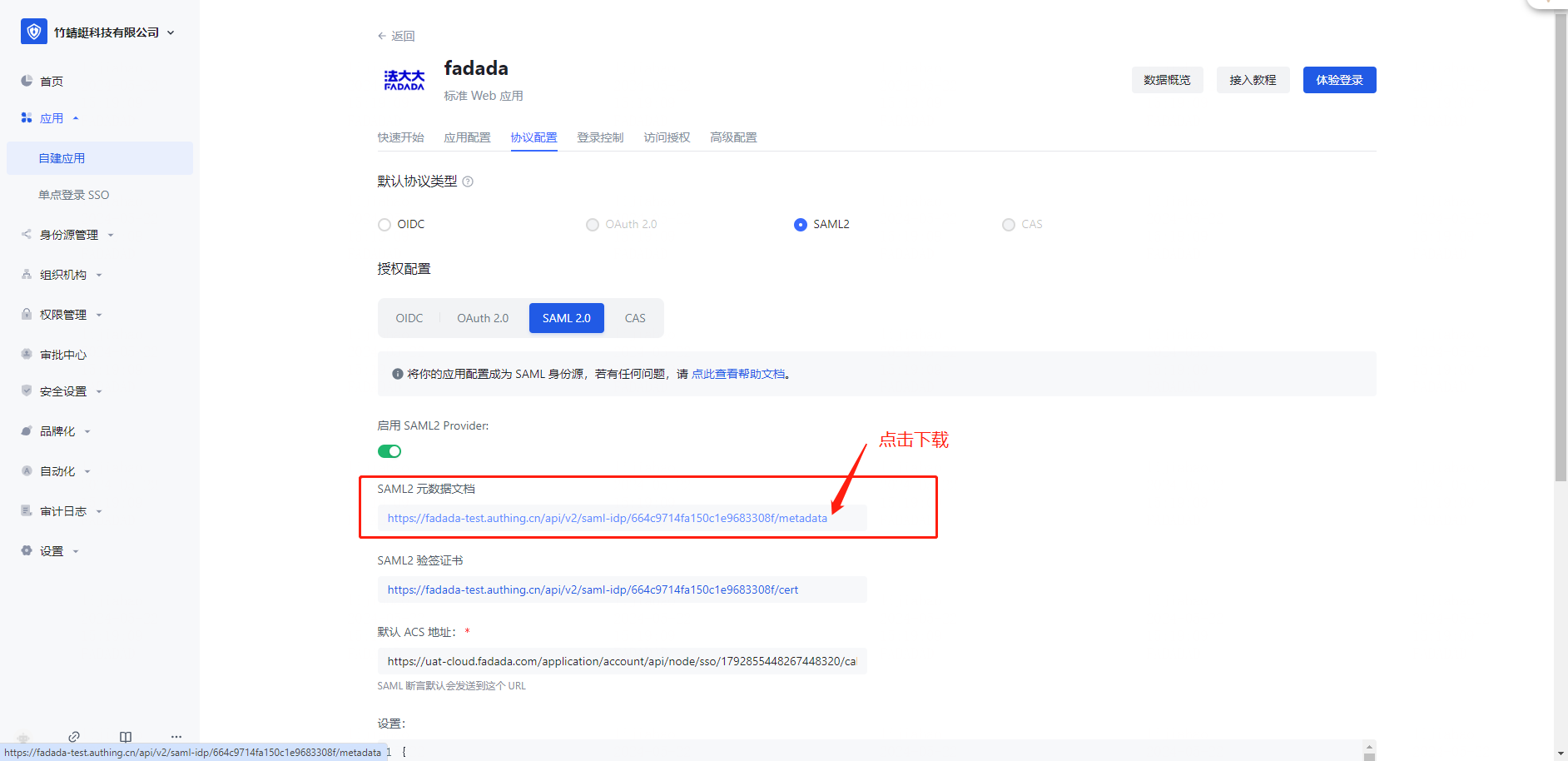This screenshot has height=761, width=1568.
Task: Expand the 品牌化 sidebar menu
Action: click(87, 431)
